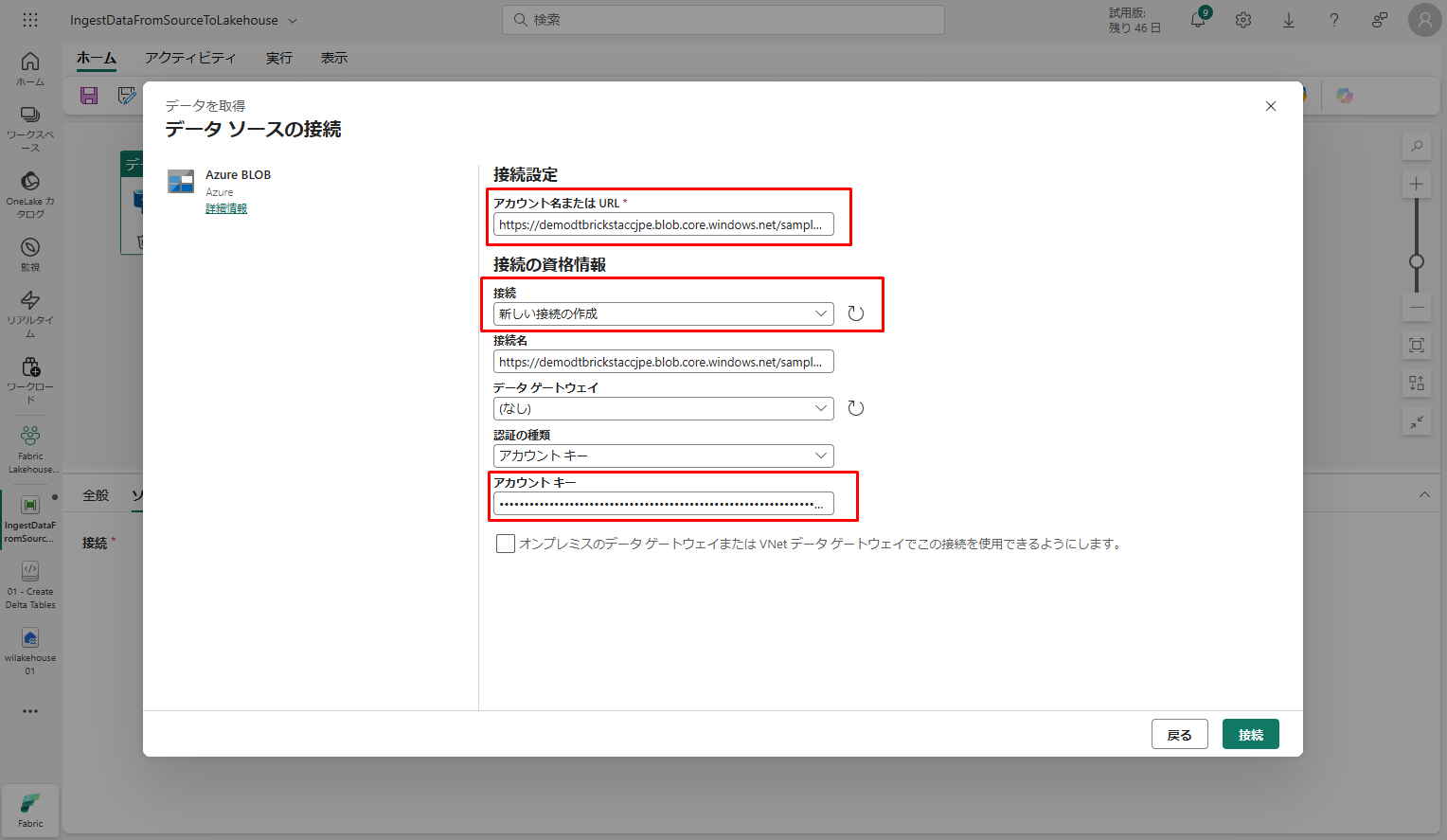
Task: Click the account name or URL field
Action: [x=664, y=224]
